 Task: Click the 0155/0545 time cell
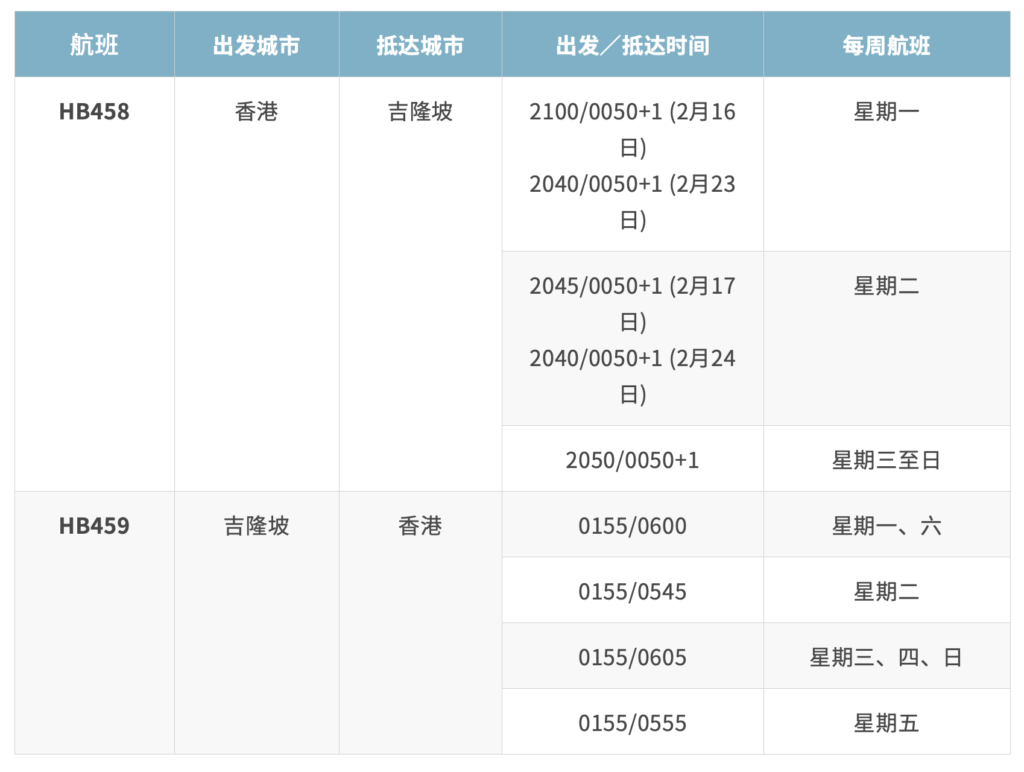click(632, 592)
